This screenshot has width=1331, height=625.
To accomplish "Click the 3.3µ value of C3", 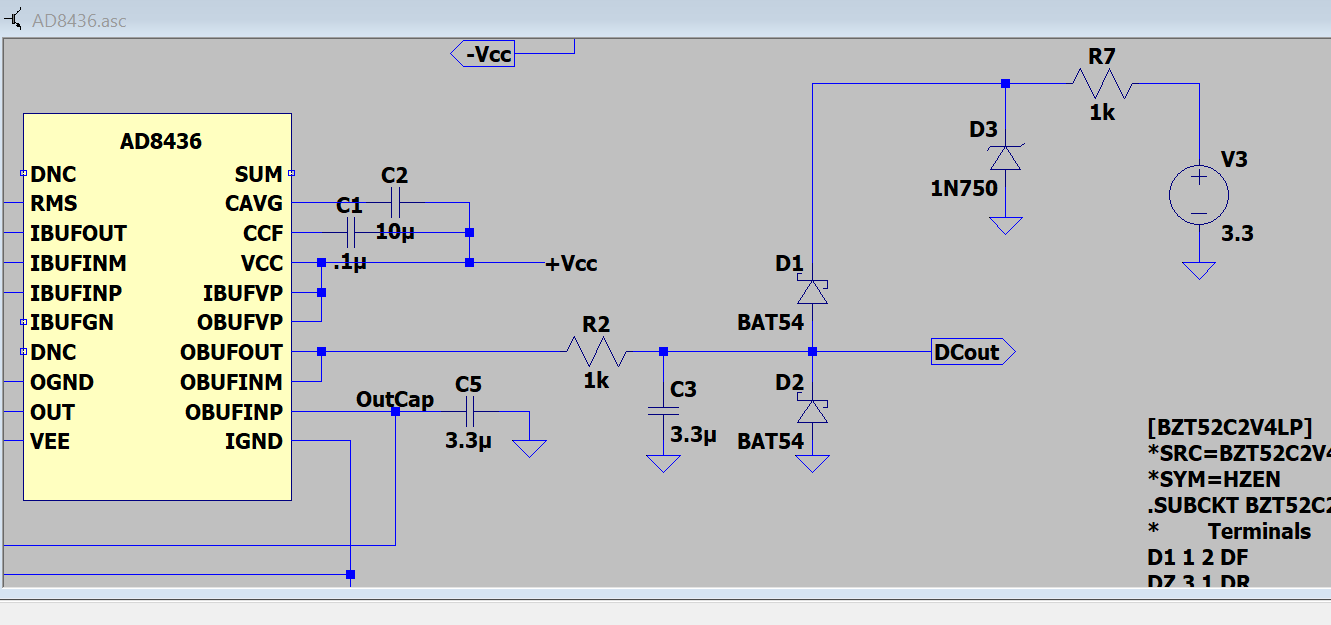I will pyautogui.click(x=693, y=435).
